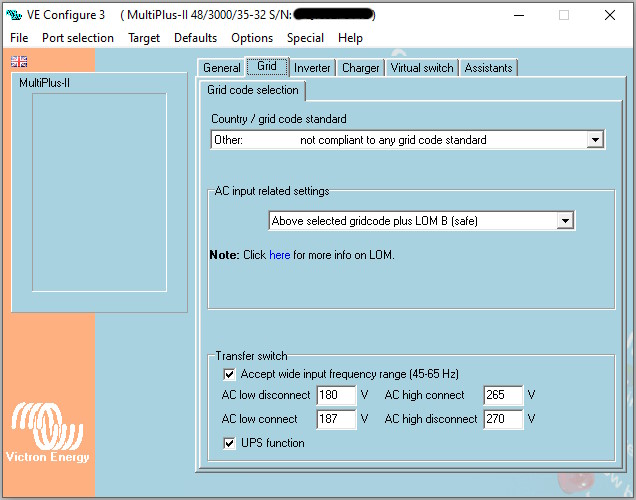Click the 'here' link for LOM info

pos(280,255)
